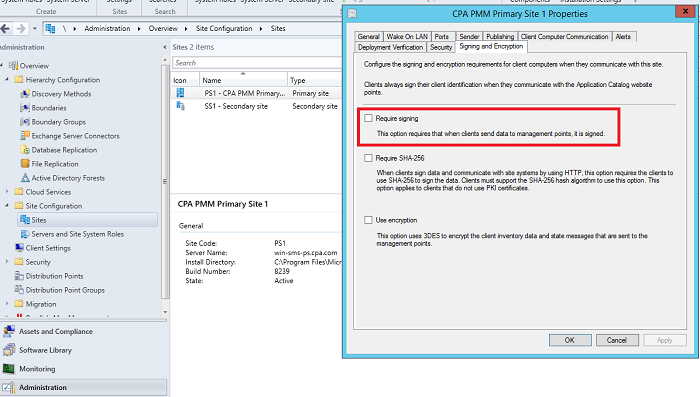Click OK in the Properties dialog
Viewport: 700px width, 397px height.
570,340
